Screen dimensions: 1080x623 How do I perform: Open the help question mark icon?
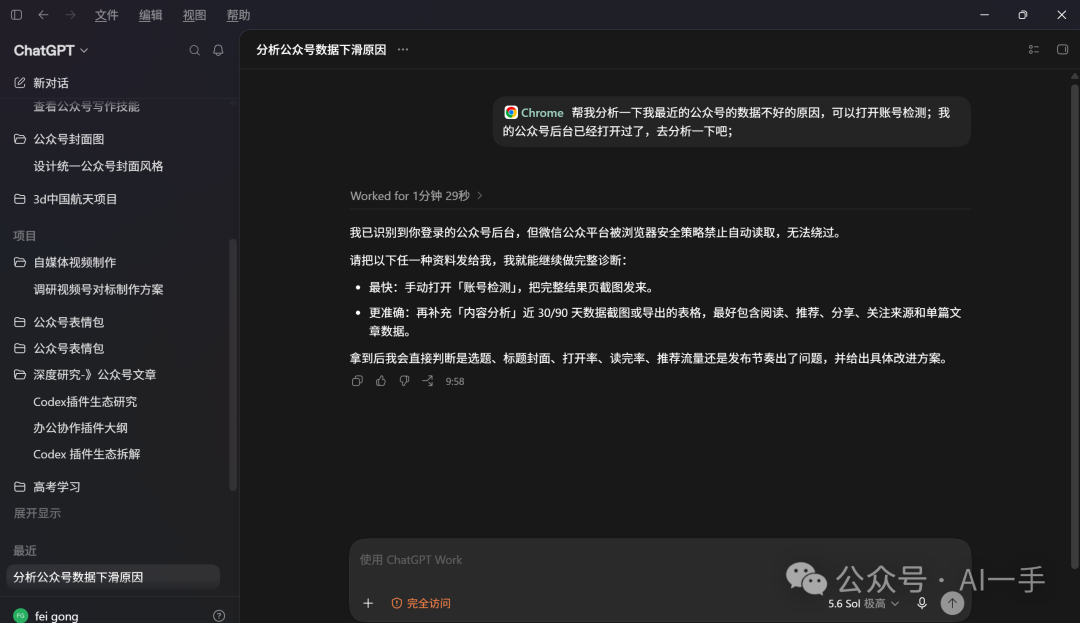[219, 615]
